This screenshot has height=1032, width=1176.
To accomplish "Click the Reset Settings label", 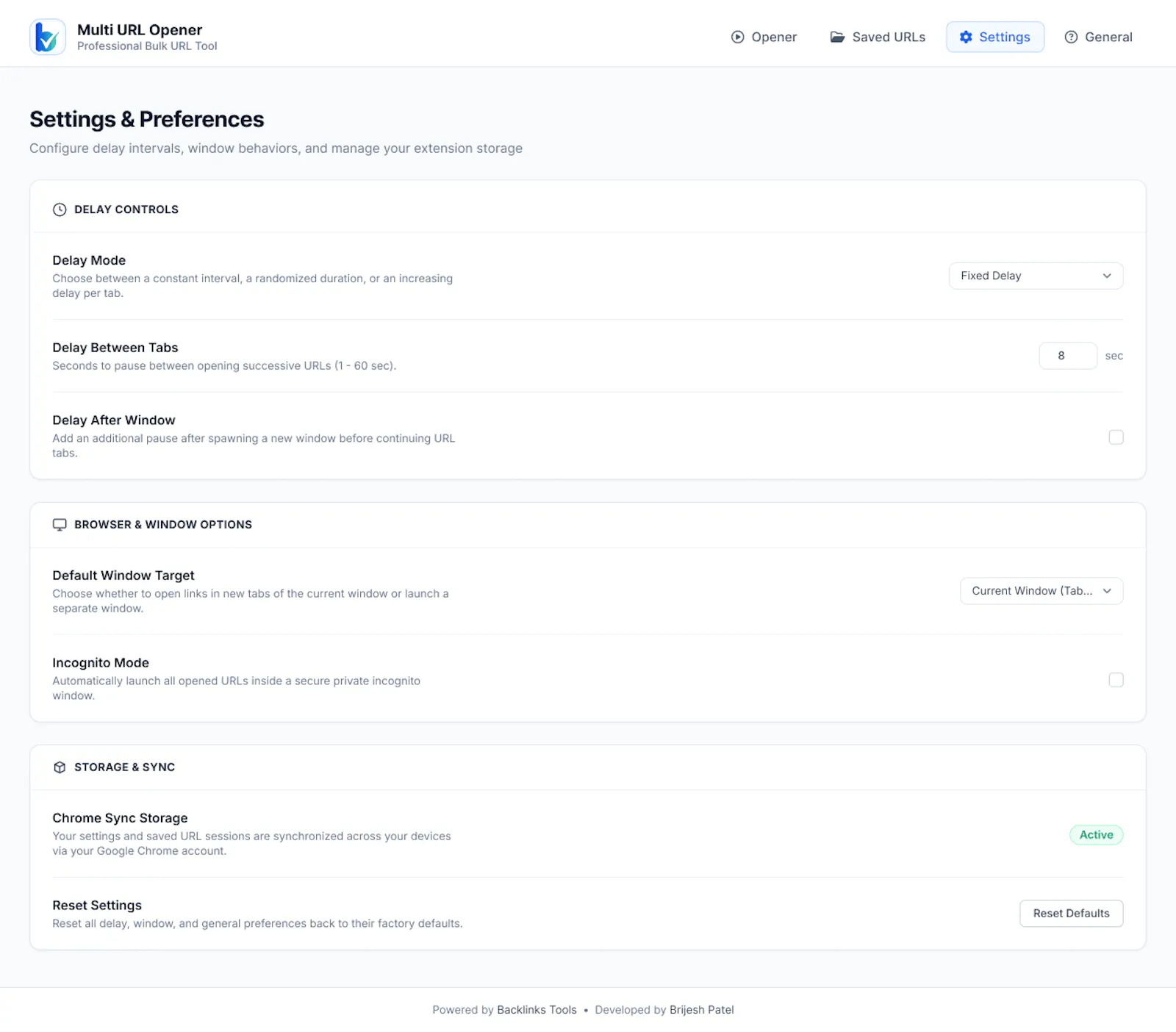I will (x=97, y=906).
